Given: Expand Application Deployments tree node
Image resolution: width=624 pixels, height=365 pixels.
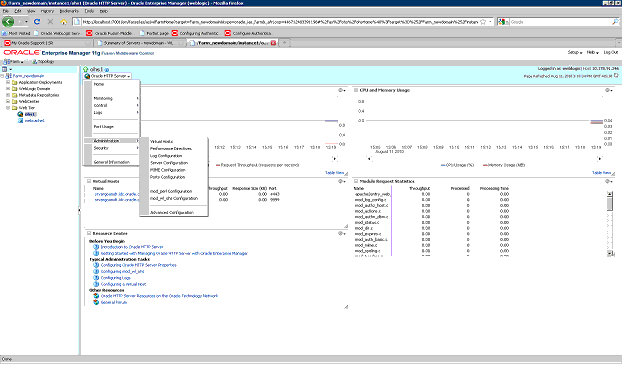Looking at the screenshot, I should pyautogui.click(x=8, y=82).
